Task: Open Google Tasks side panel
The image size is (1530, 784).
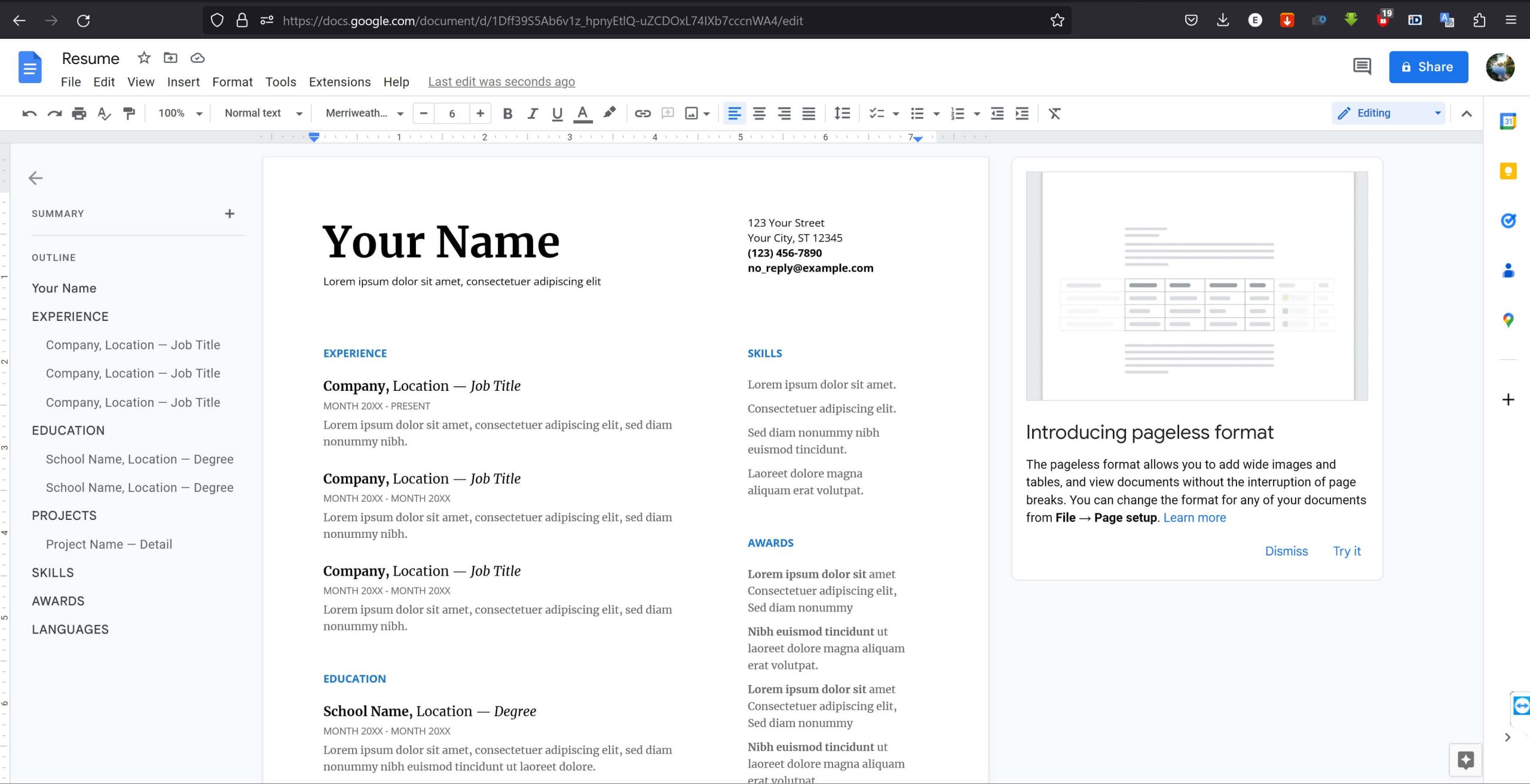Action: coord(1508,221)
